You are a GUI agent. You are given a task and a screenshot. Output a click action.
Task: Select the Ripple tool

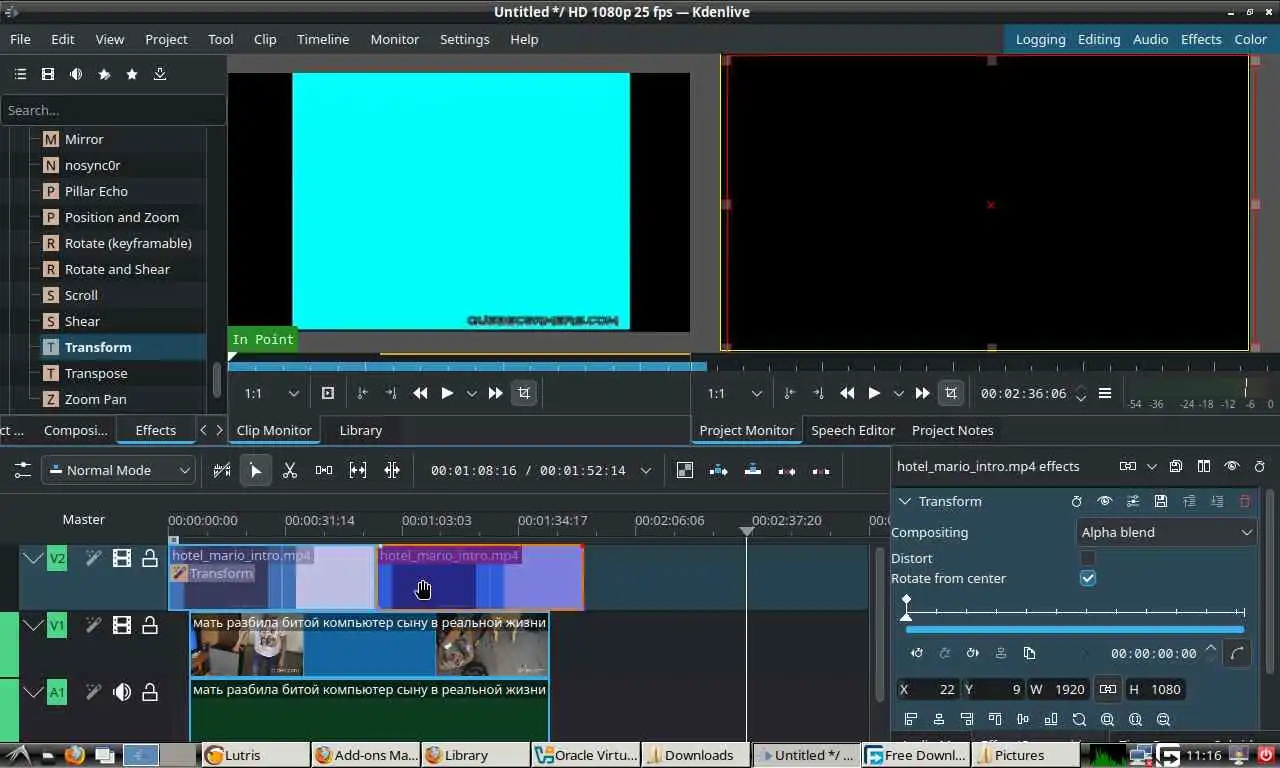392,470
